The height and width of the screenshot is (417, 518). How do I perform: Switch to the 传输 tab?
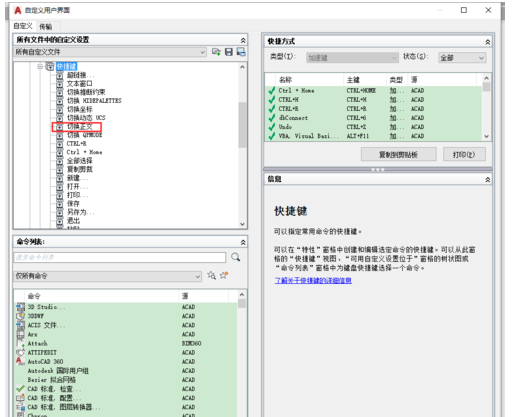click(x=46, y=26)
